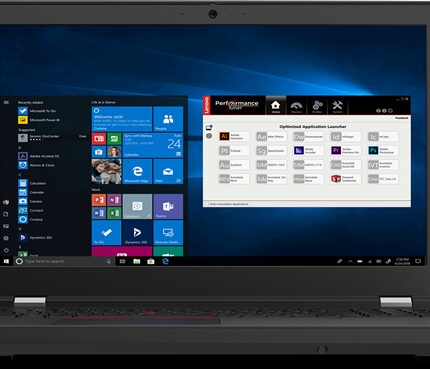Viewport: 430px width, 369px height.
Task: Open the Microsoft Edge tile
Action: [137, 171]
